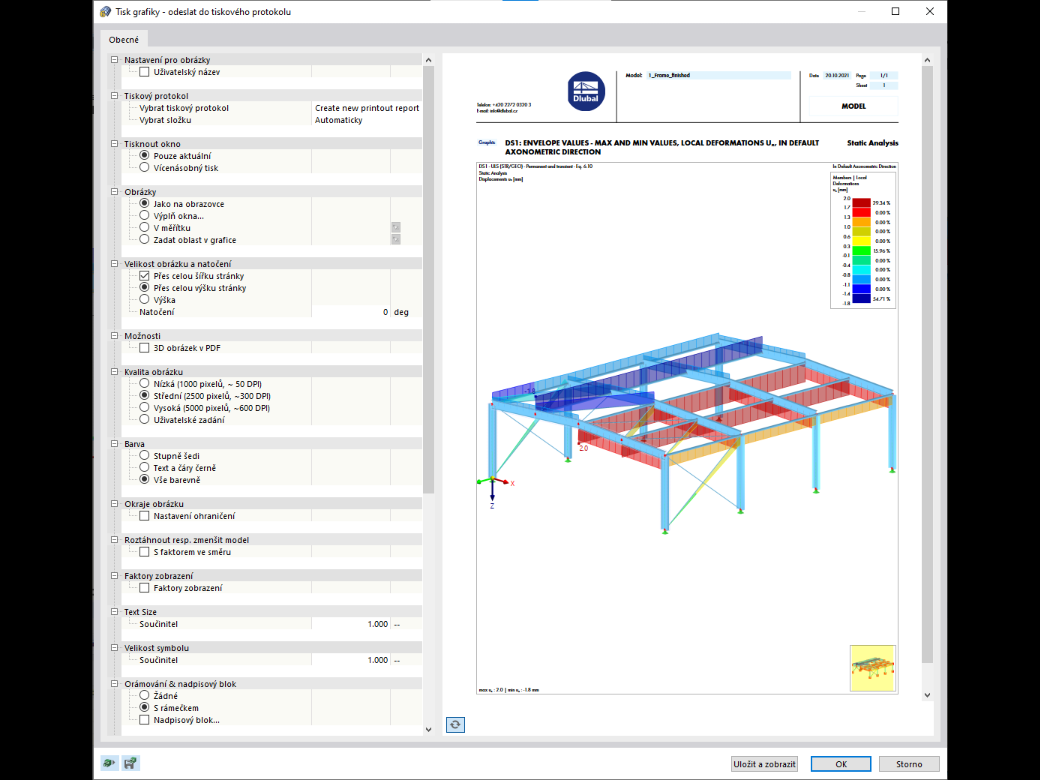Screen dimensions: 1040x780
Task: Click the yellow model thumbnail in preview
Action: coord(873,668)
